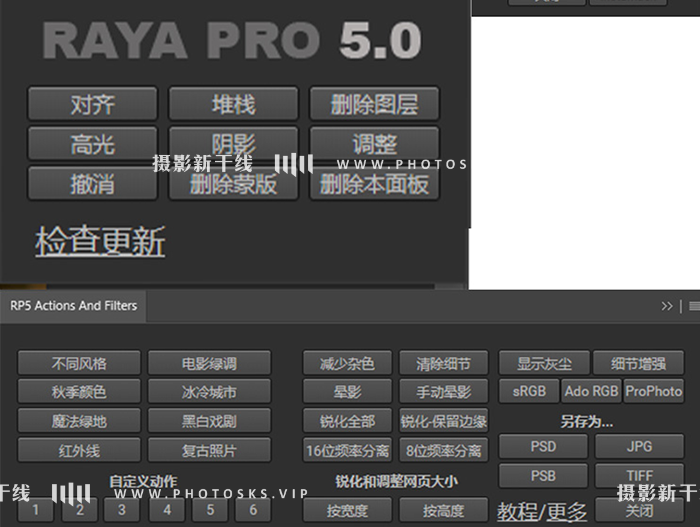Click the 堆栈 (stack) button
The width and height of the screenshot is (700, 527).
233,105
